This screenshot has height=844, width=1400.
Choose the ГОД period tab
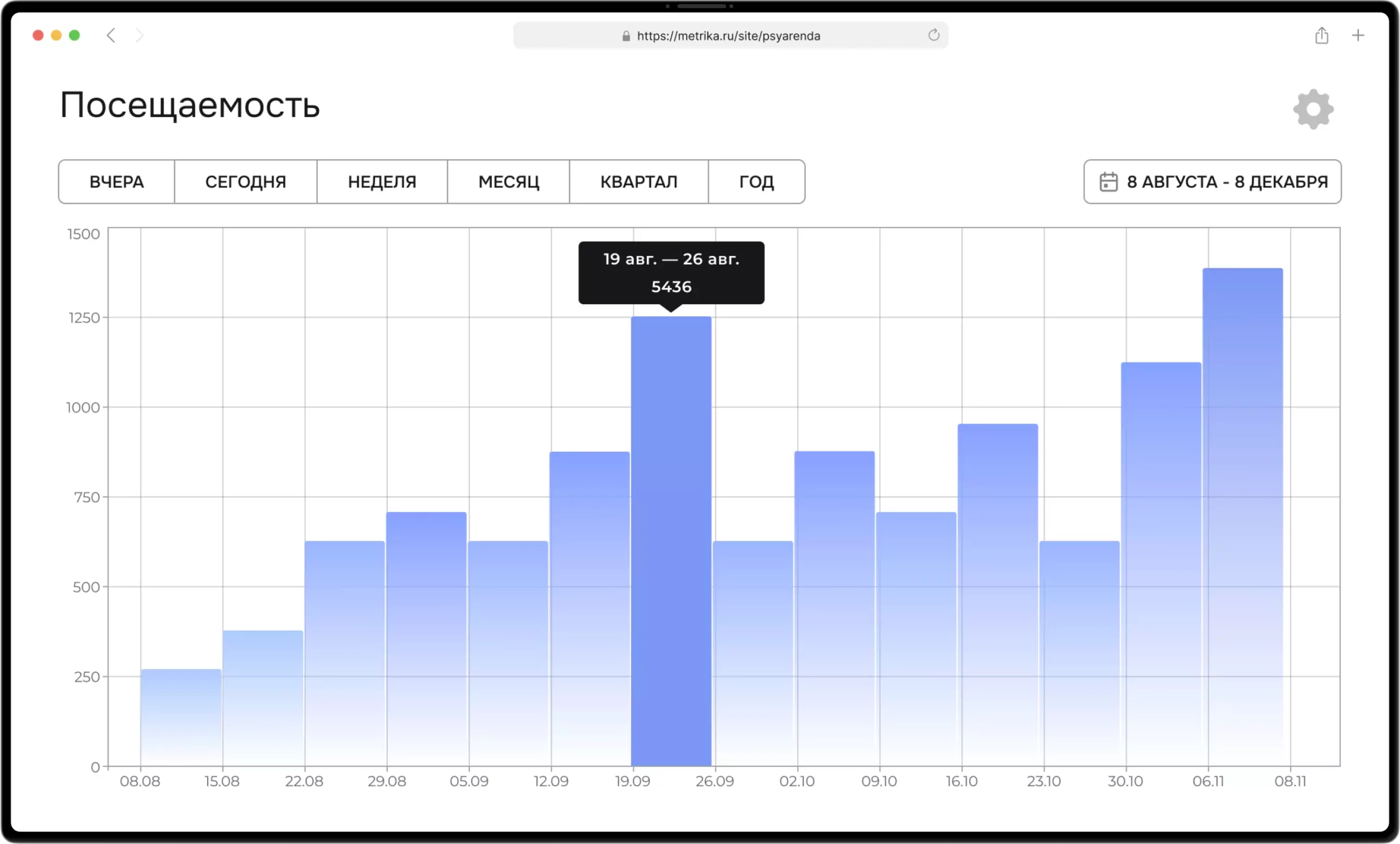point(756,182)
